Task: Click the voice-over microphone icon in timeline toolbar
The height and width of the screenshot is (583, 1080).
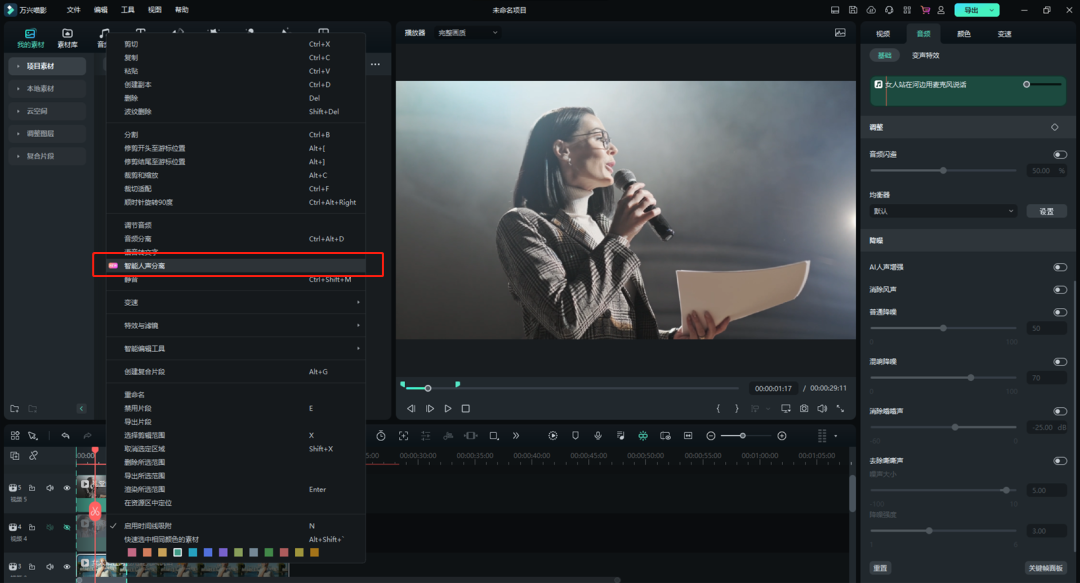Action: (598, 436)
